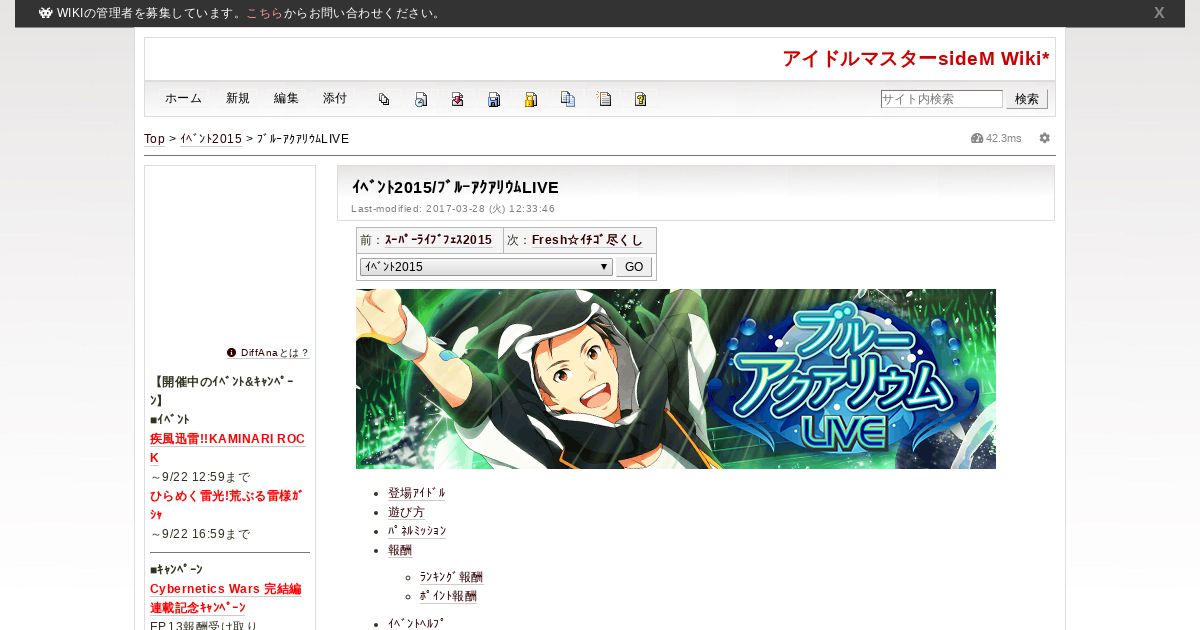Viewport: 1200px width, 630px height.
Task: Open ひらめく雷光!荒ぶる雷様ｶﾞｼｬ sidebar link
Action: [226, 505]
